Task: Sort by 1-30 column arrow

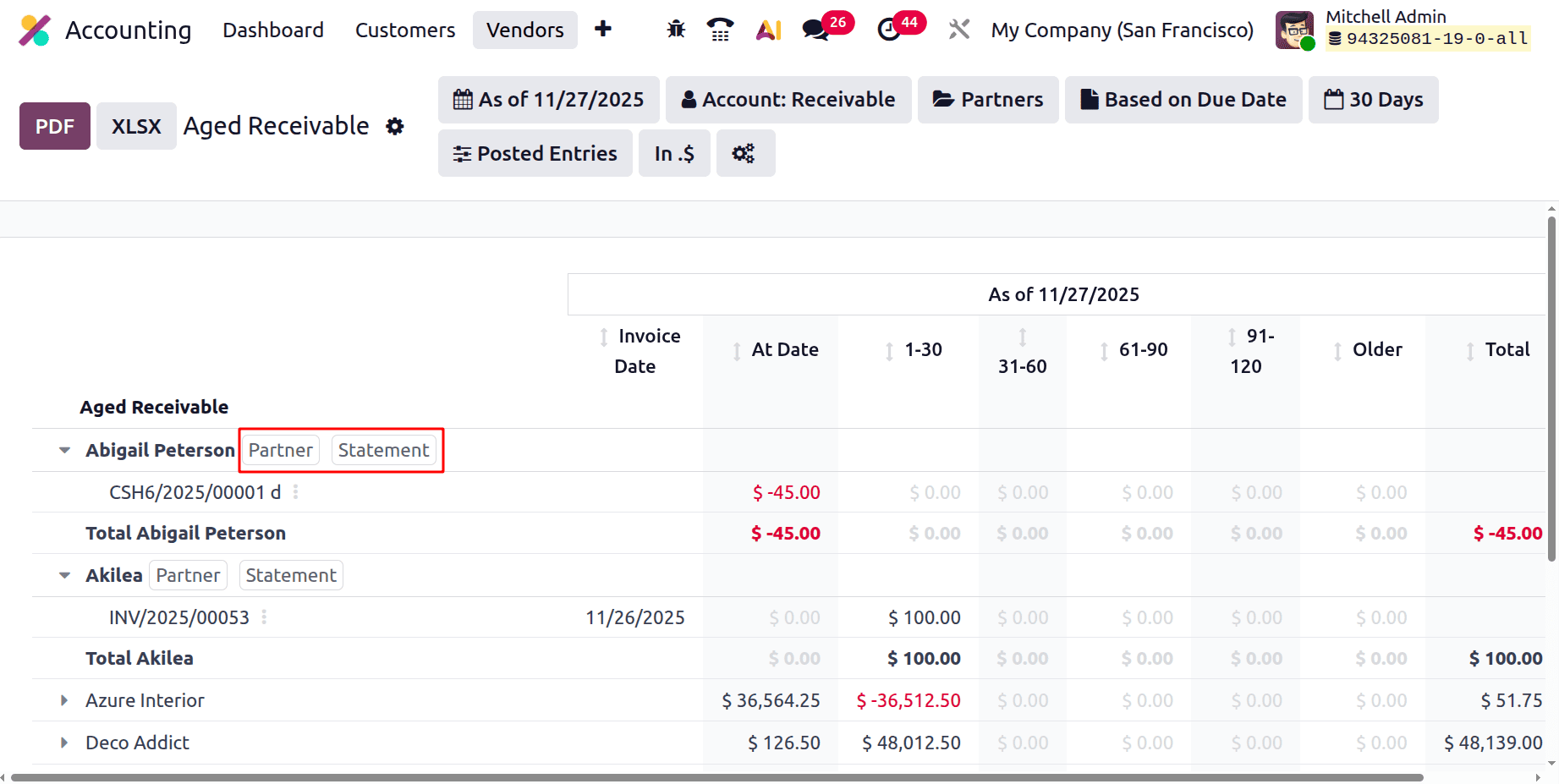Action: 889,350
